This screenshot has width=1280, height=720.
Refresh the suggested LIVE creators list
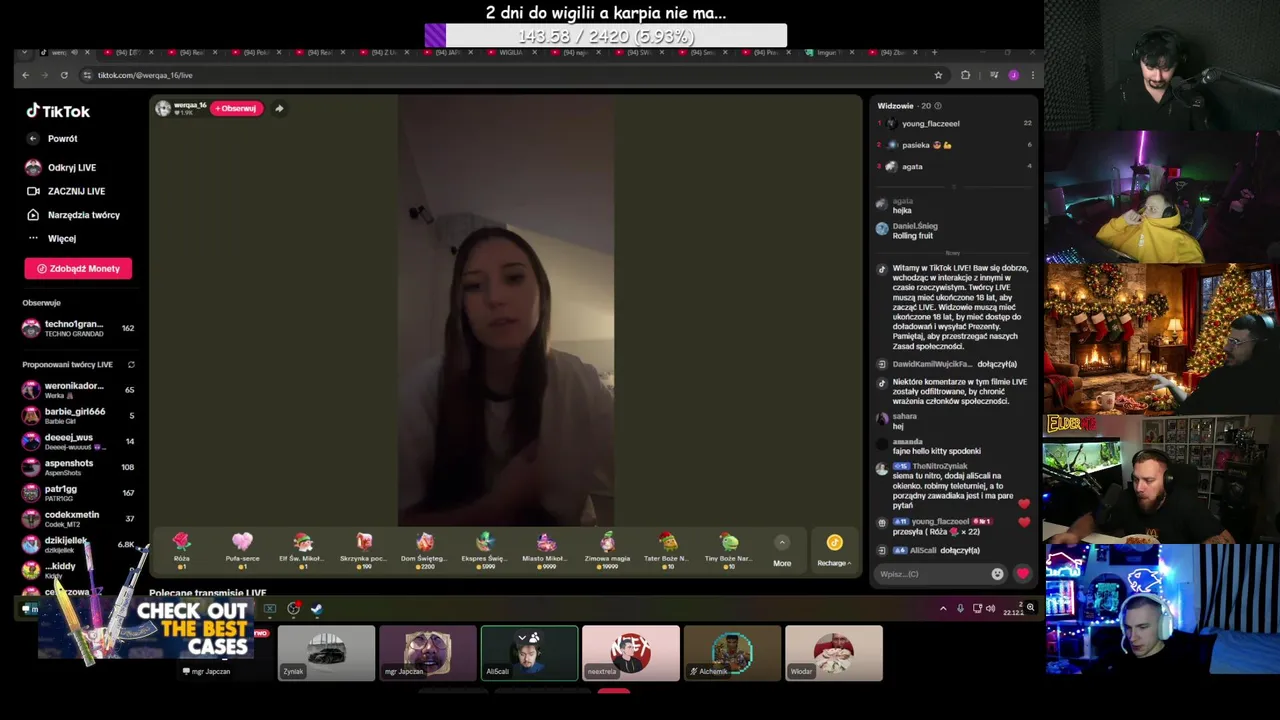[131, 365]
